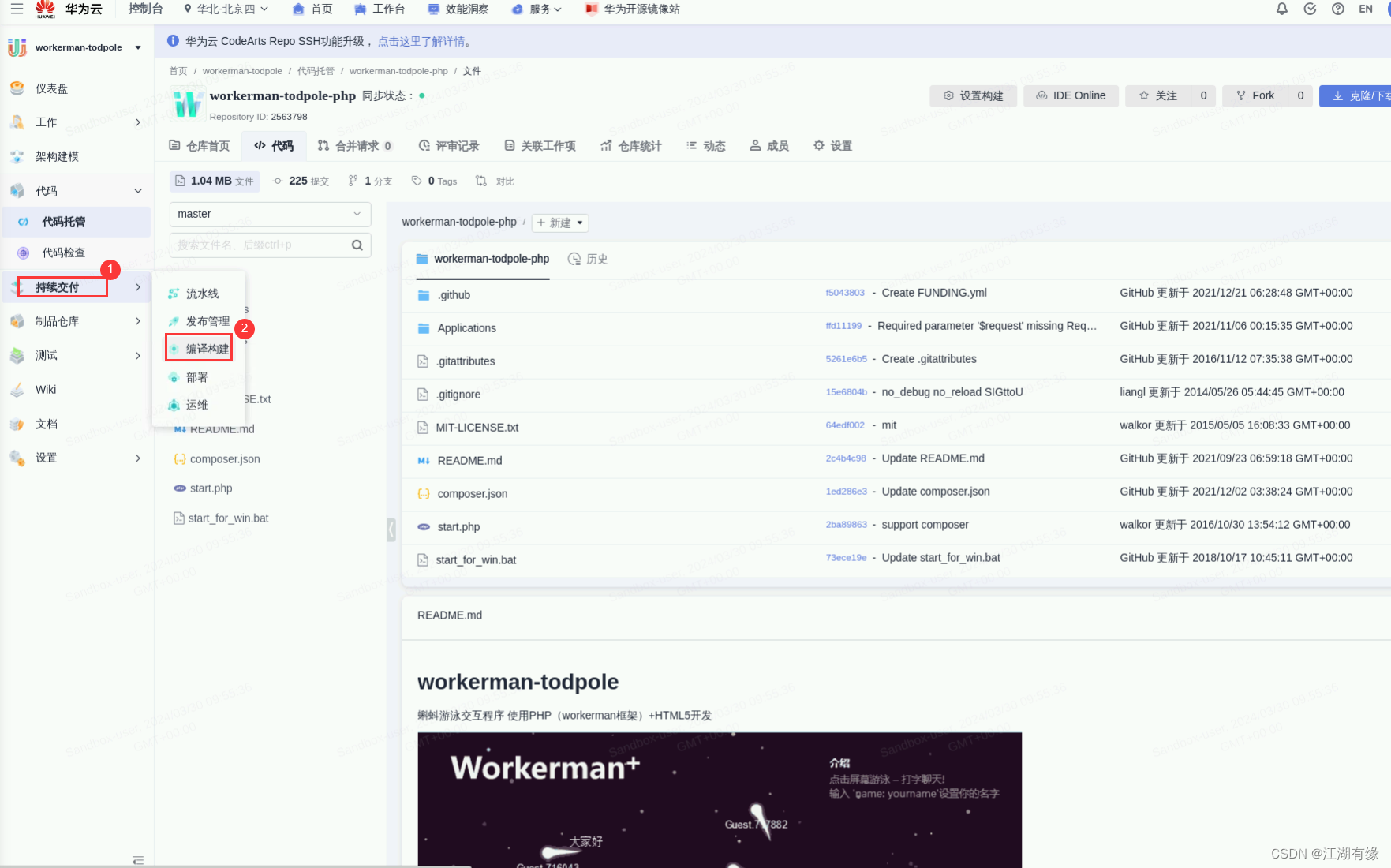1391x868 pixels.
Task: Select 流水线 in the flyout menu
Action: [202, 294]
